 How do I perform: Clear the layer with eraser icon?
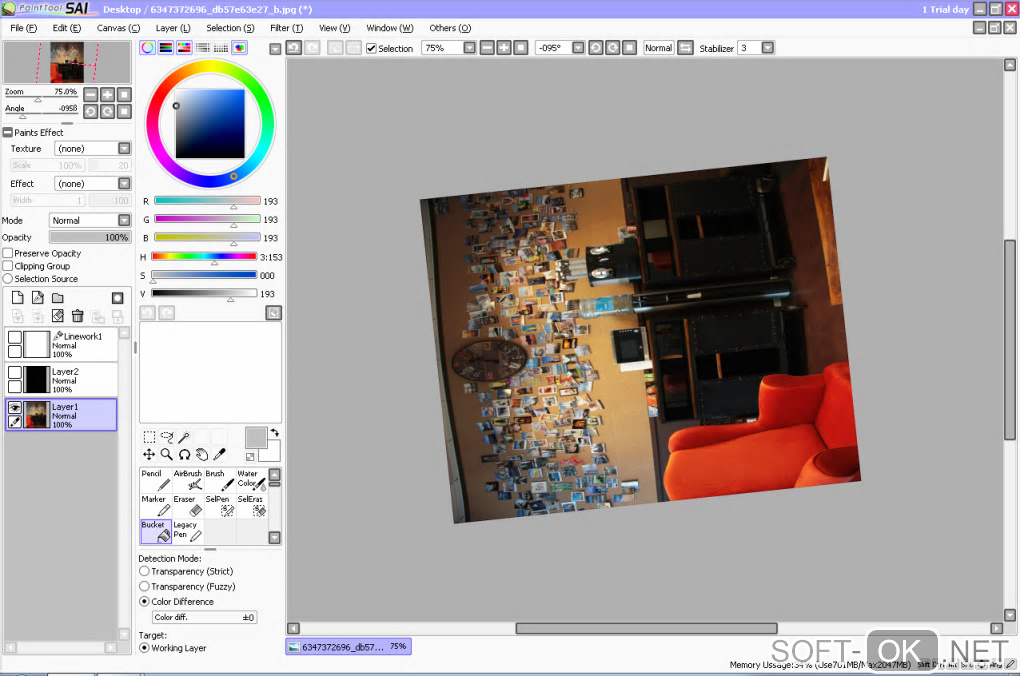pyautogui.click(x=58, y=316)
